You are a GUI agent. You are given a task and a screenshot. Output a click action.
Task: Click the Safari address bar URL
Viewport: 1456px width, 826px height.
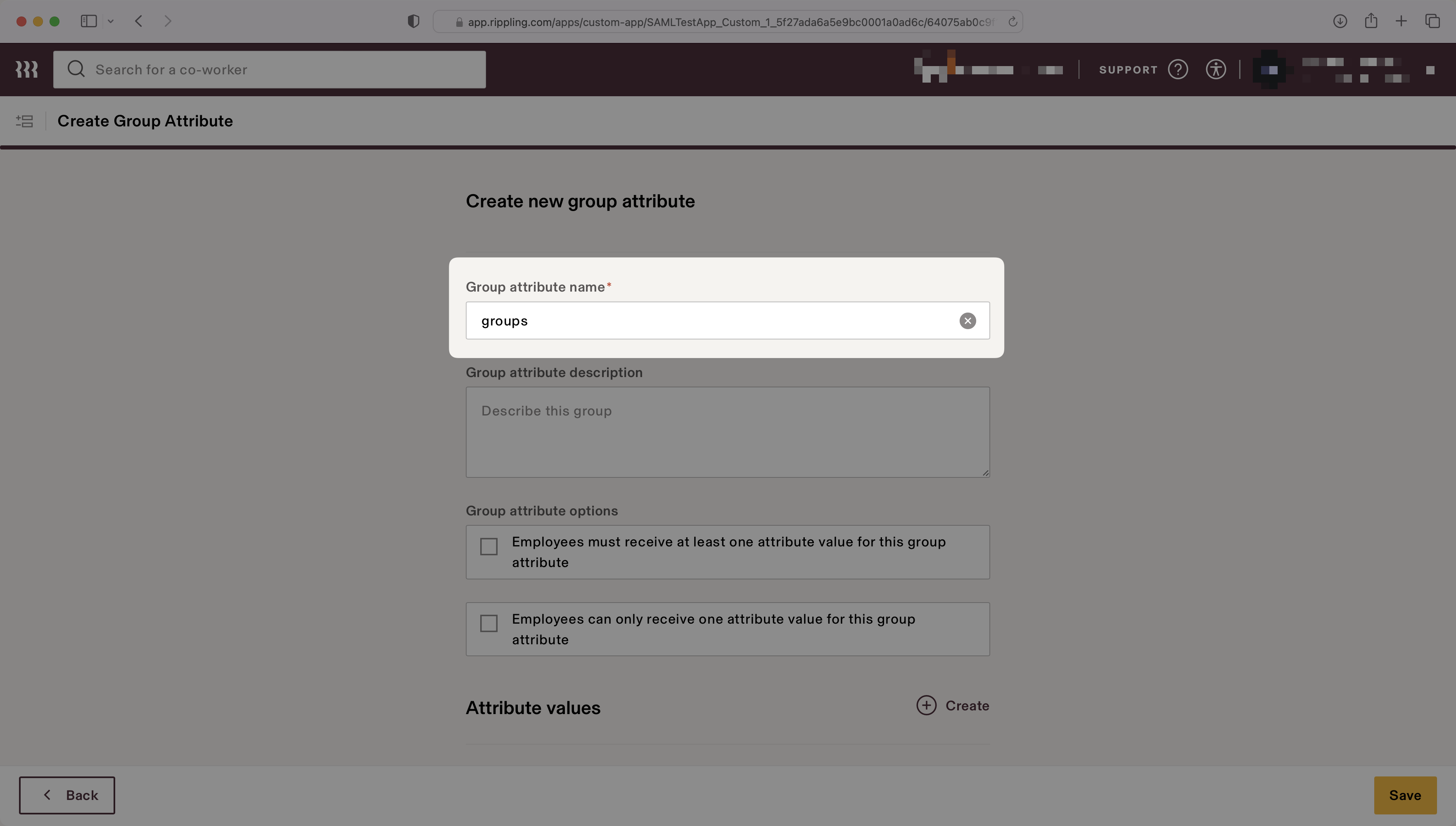click(730, 22)
